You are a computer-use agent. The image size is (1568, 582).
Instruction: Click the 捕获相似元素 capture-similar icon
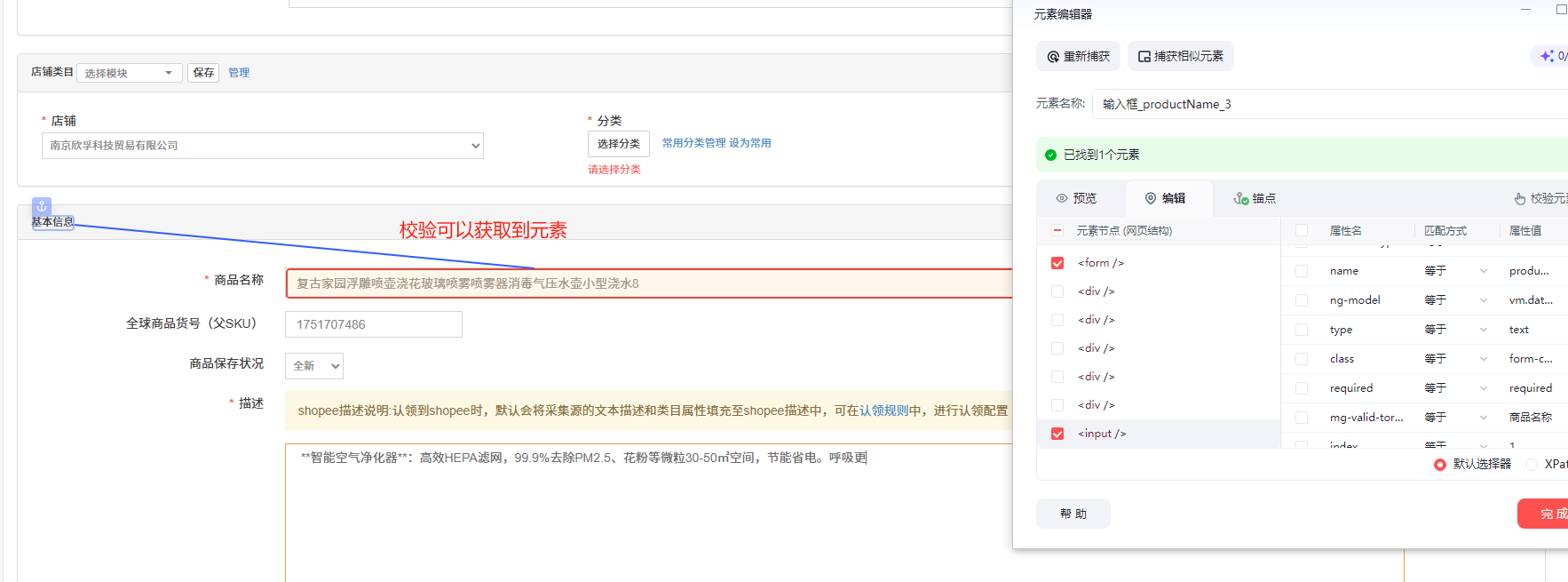click(1144, 57)
